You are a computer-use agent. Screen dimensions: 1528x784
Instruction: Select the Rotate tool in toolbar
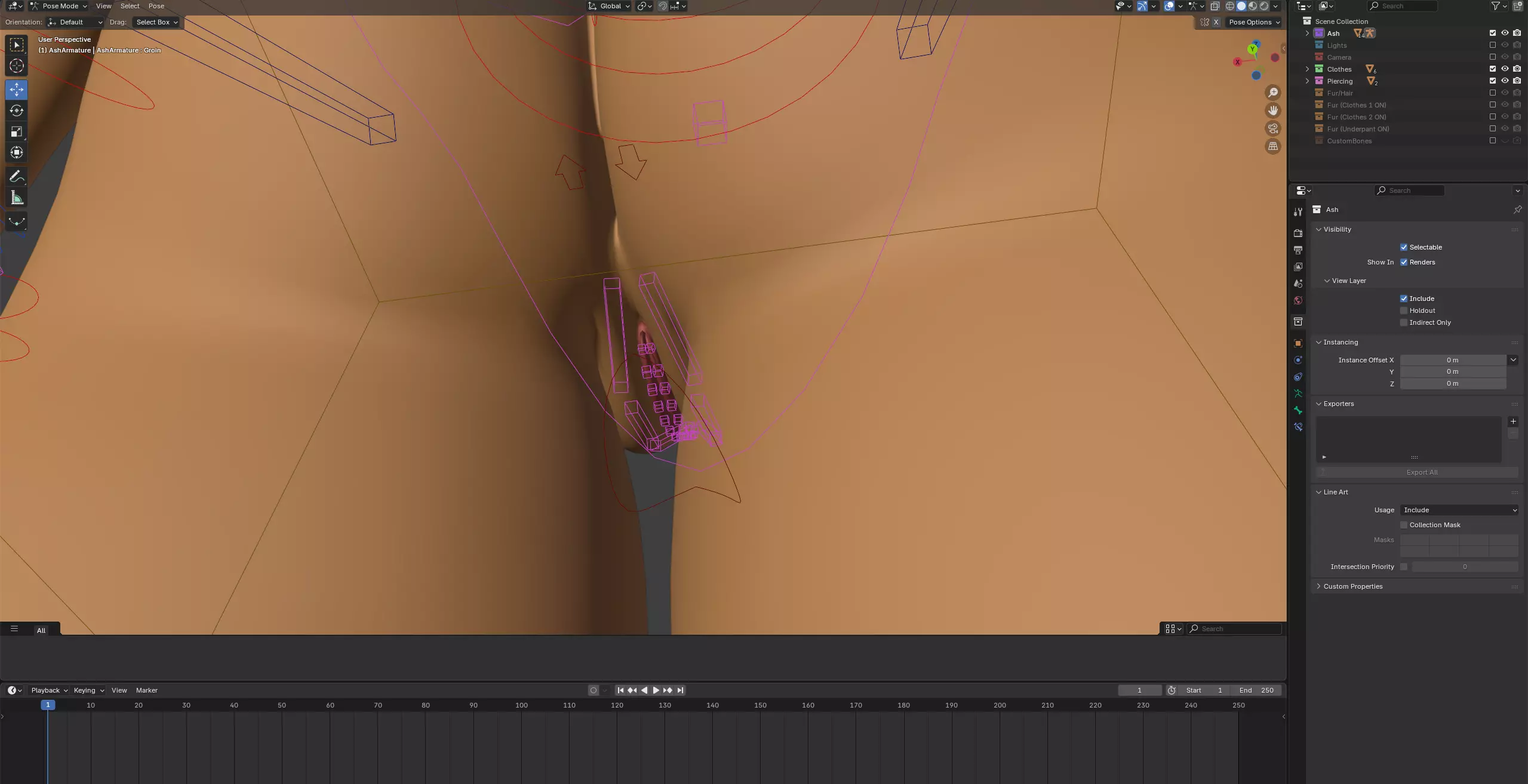point(17,111)
